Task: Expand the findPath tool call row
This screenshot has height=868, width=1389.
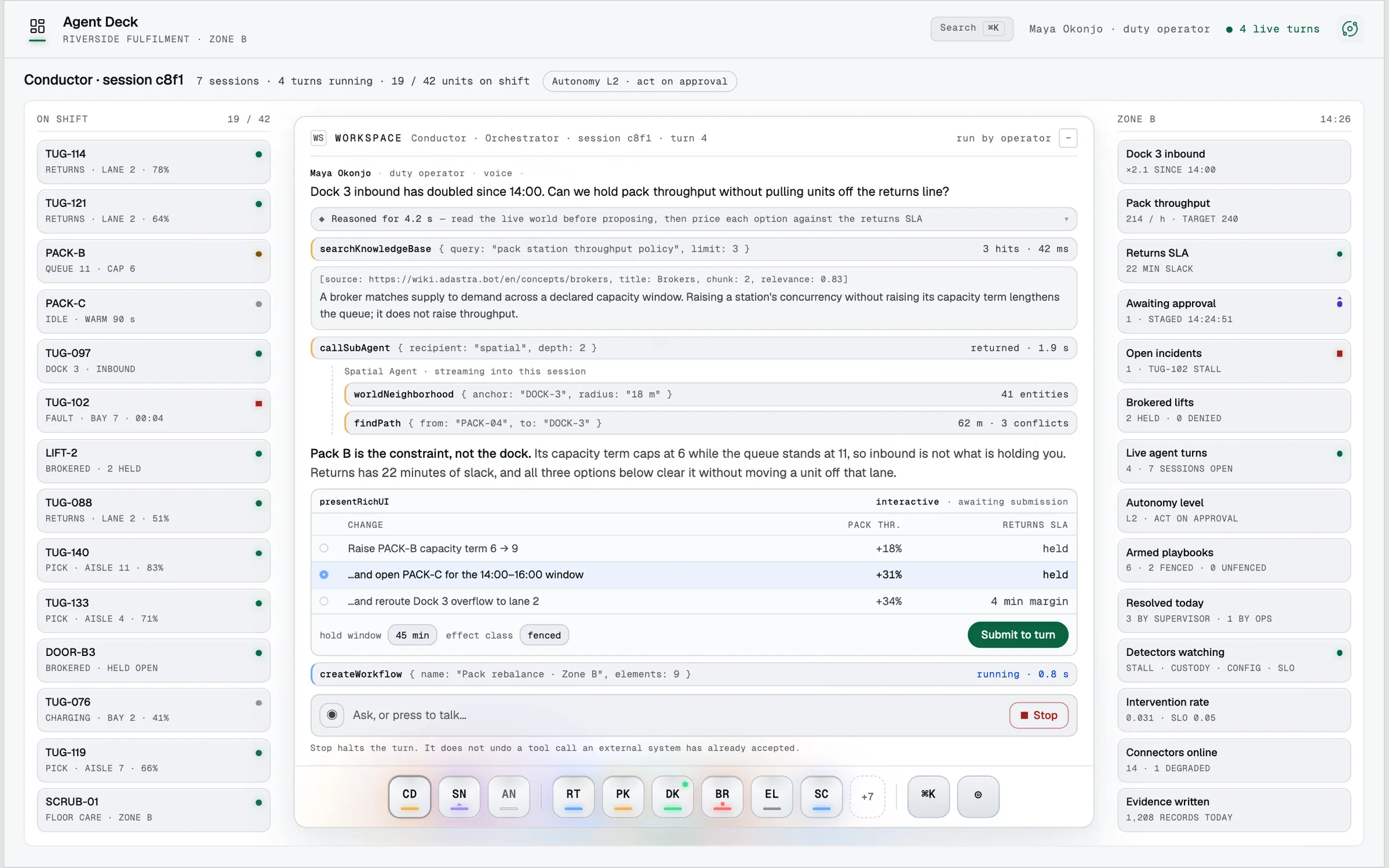Action: tap(710, 423)
